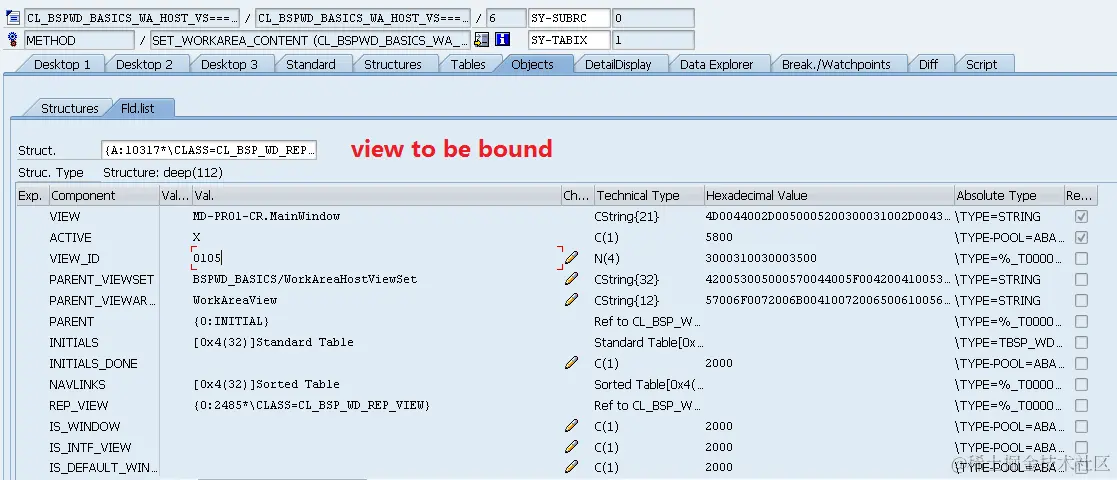Image resolution: width=1117 pixels, height=480 pixels.
Task: Open the DetailDisplay tab
Action: [618, 64]
